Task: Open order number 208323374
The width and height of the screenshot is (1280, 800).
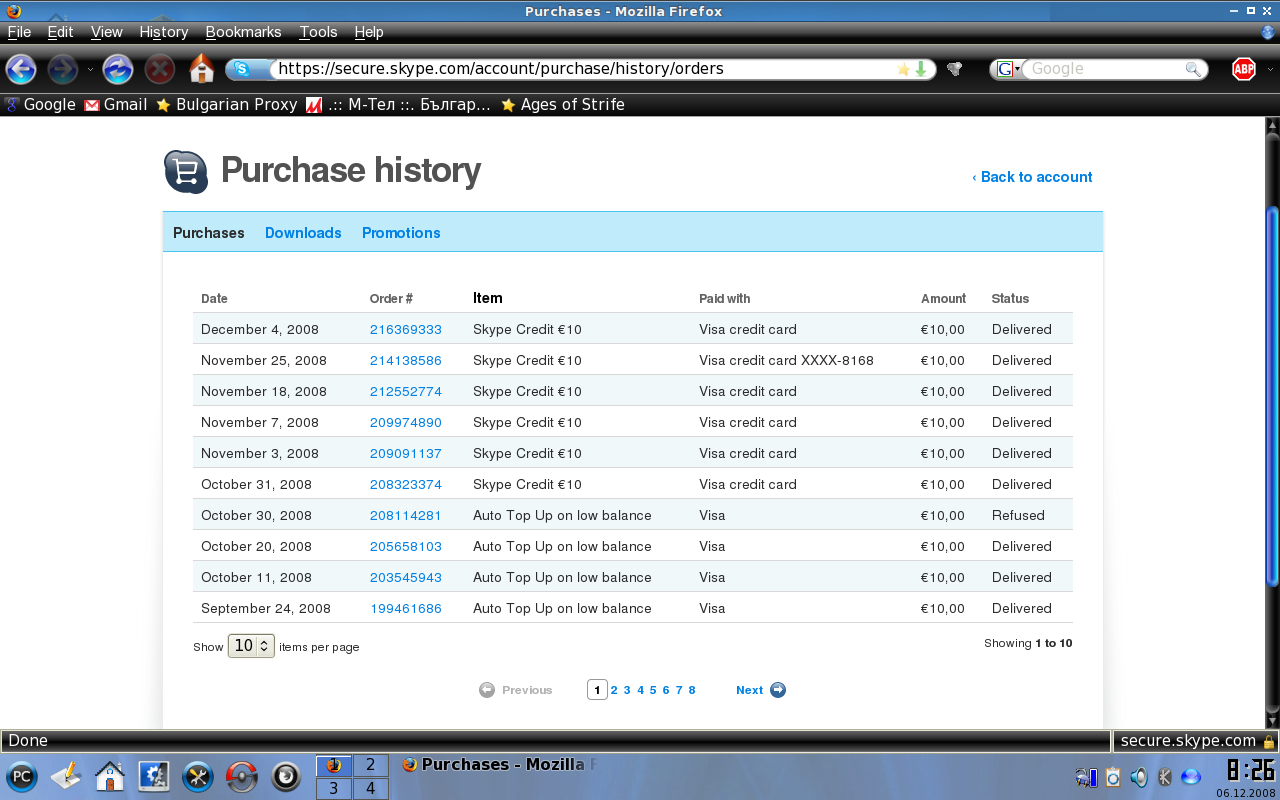Action: click(x=405, y=484)
